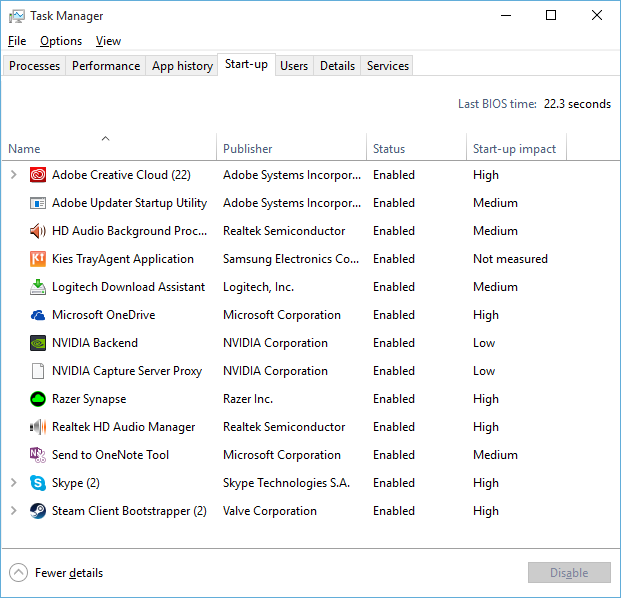Click the Send to OneNote Tool icon

[x=38, y=455]
